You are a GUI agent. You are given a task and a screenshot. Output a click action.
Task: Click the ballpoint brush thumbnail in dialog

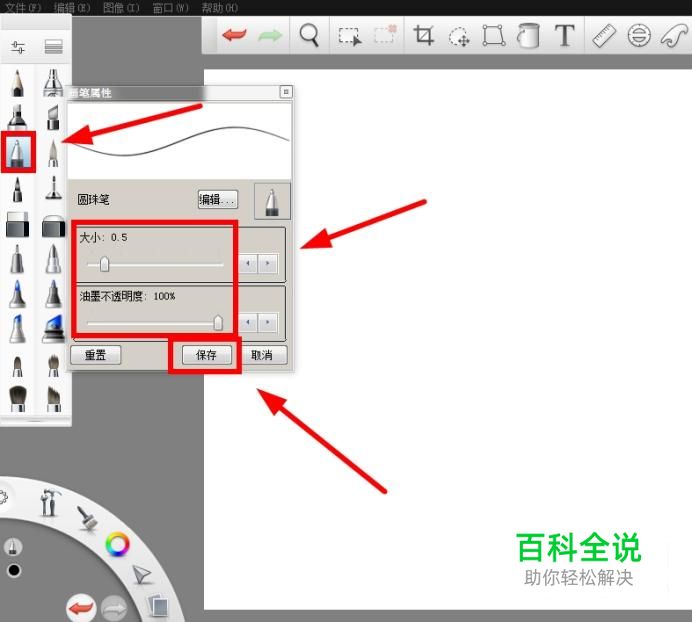(272, 201)
